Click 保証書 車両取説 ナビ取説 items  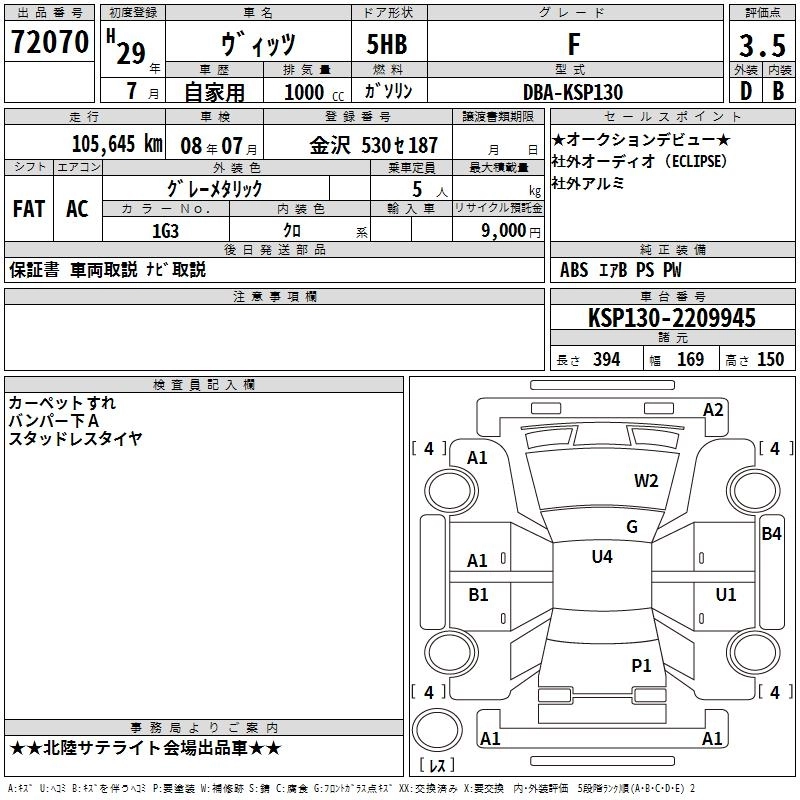(x=108, y=269)
